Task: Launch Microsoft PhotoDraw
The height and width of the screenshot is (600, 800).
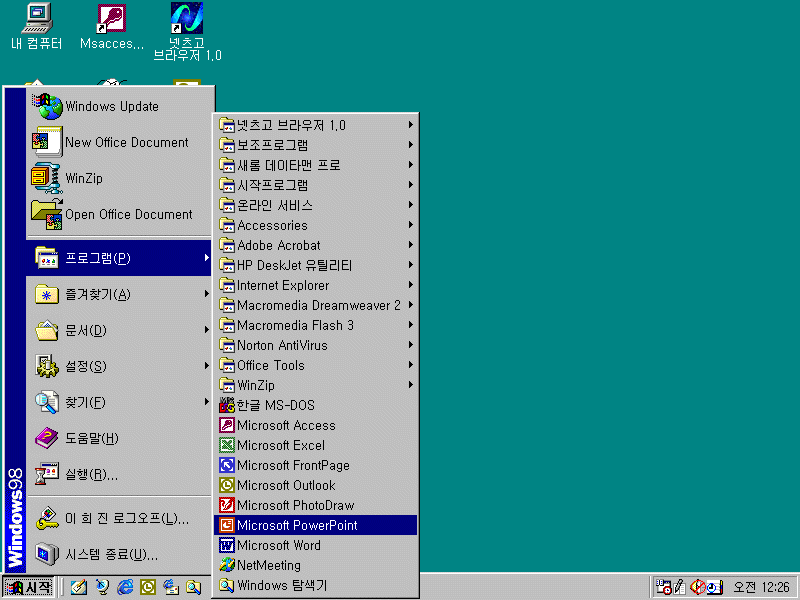Action: pyautogui.click(x=316, y=505)
